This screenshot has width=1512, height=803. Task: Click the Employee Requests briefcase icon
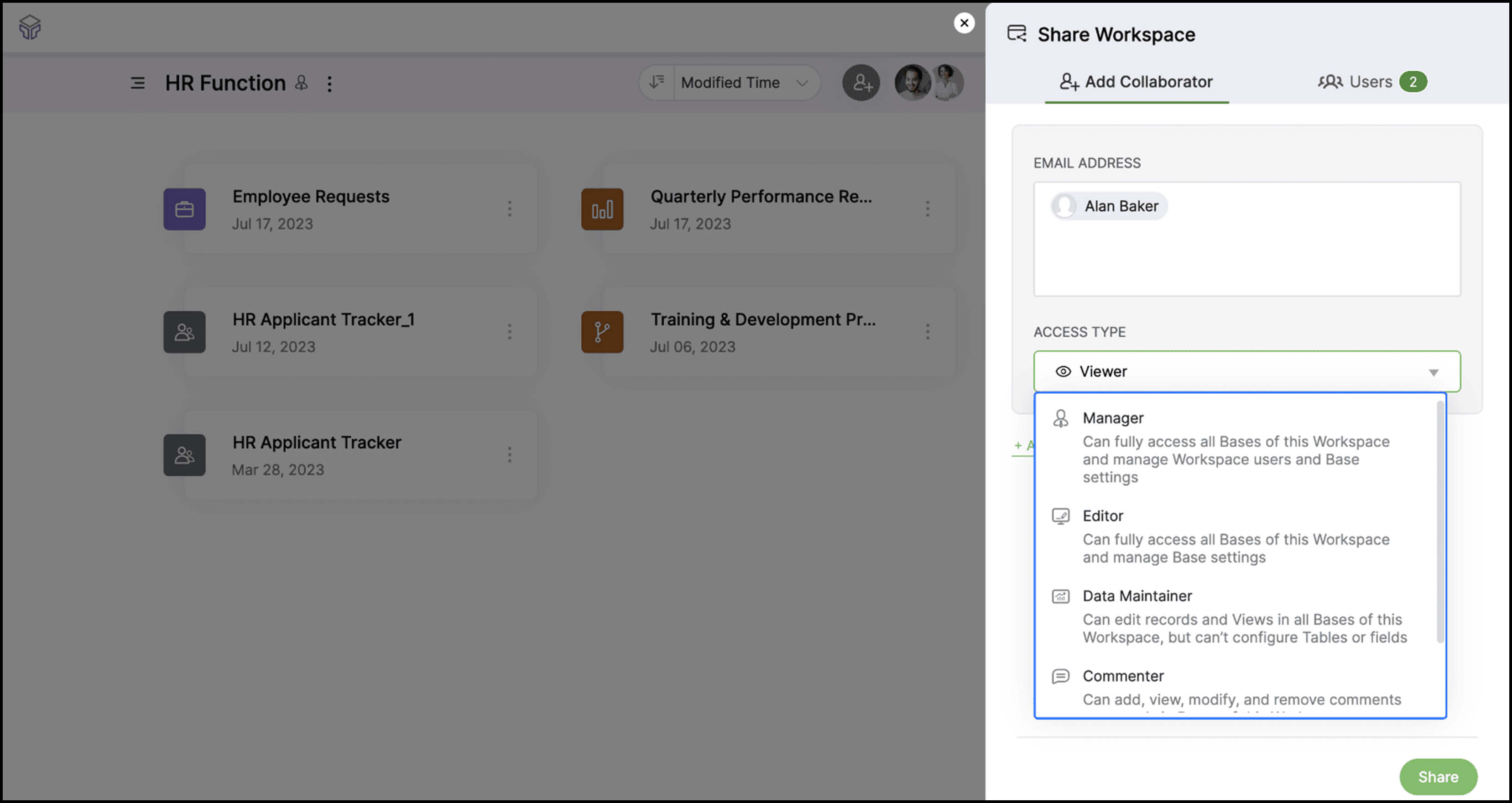pyautogui.click(x=184, y=209)
